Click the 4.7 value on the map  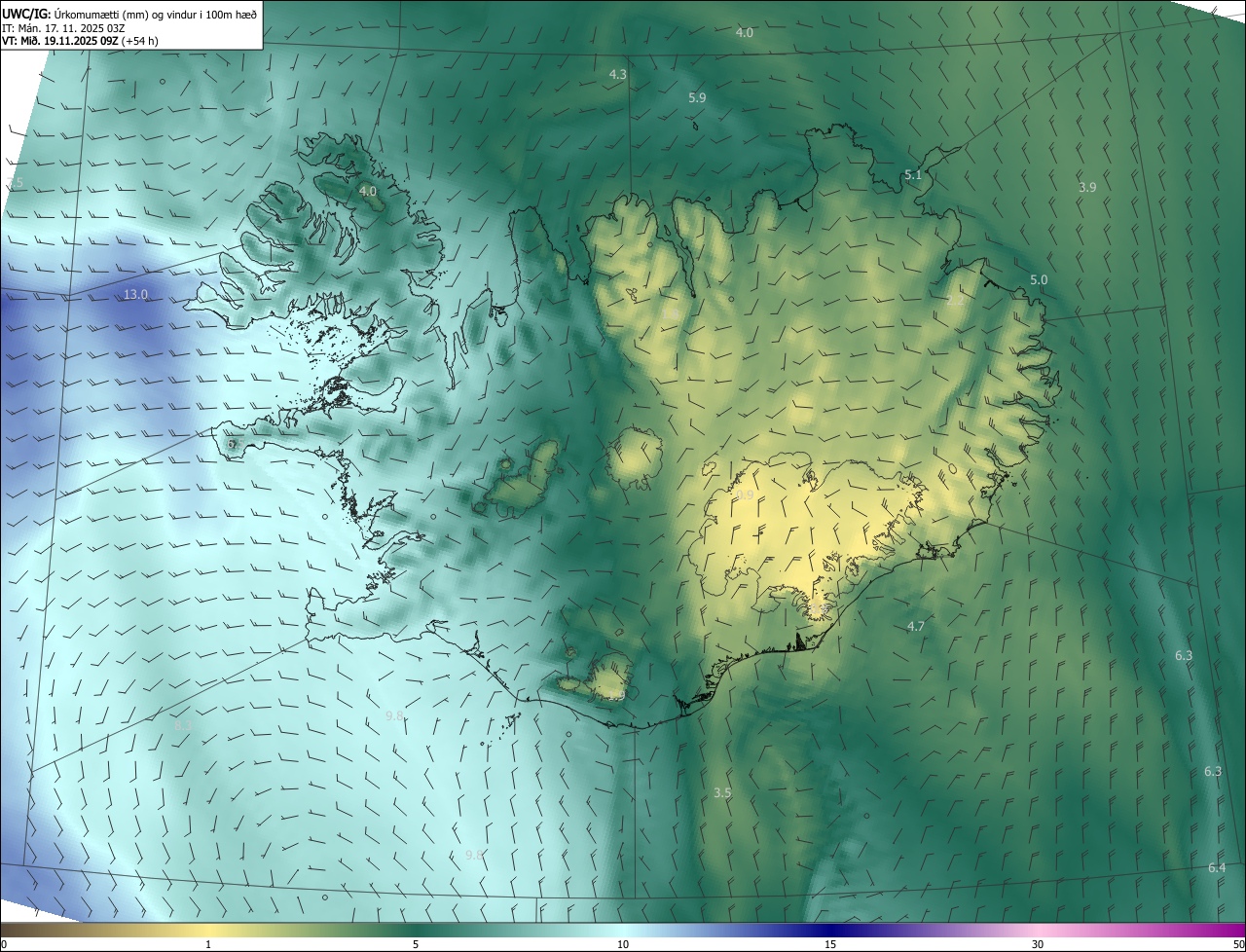coord(915,626)
